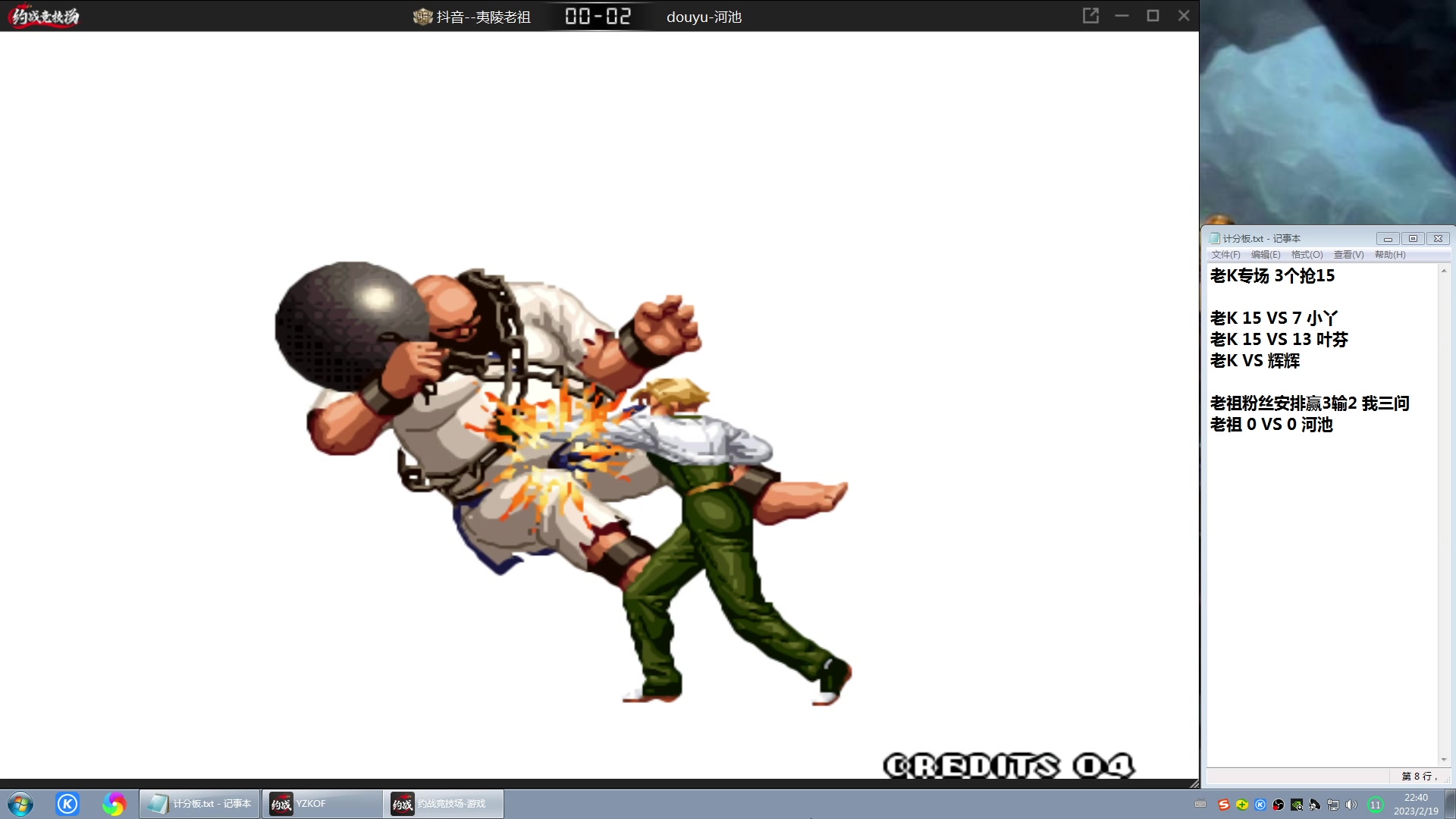This screenshot has height=819, width=1456.
Task: Click the pop-out window icon in game title bar
Action: (1090, 16)
